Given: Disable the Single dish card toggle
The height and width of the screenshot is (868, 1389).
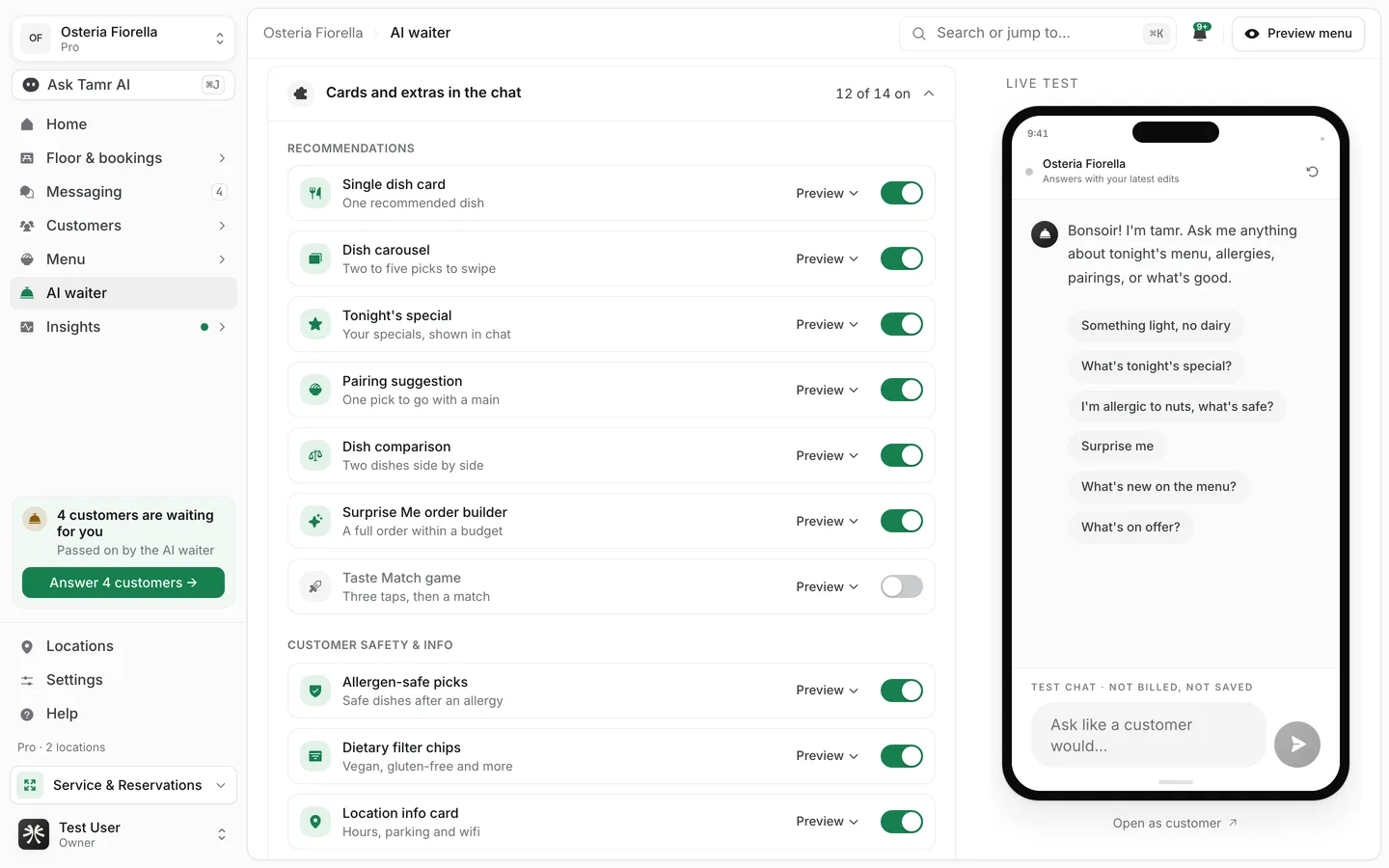Looking at the screenshot, I should click(902, 193).
